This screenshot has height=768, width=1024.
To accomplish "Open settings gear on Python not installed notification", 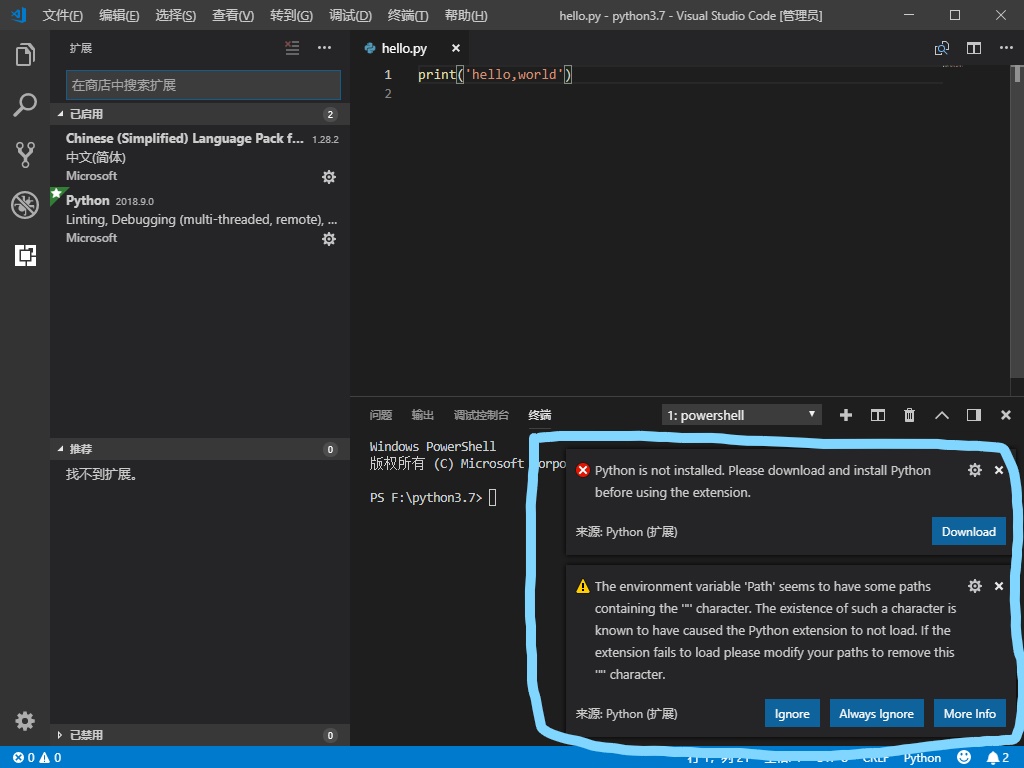I will click(x=974, y=470).
